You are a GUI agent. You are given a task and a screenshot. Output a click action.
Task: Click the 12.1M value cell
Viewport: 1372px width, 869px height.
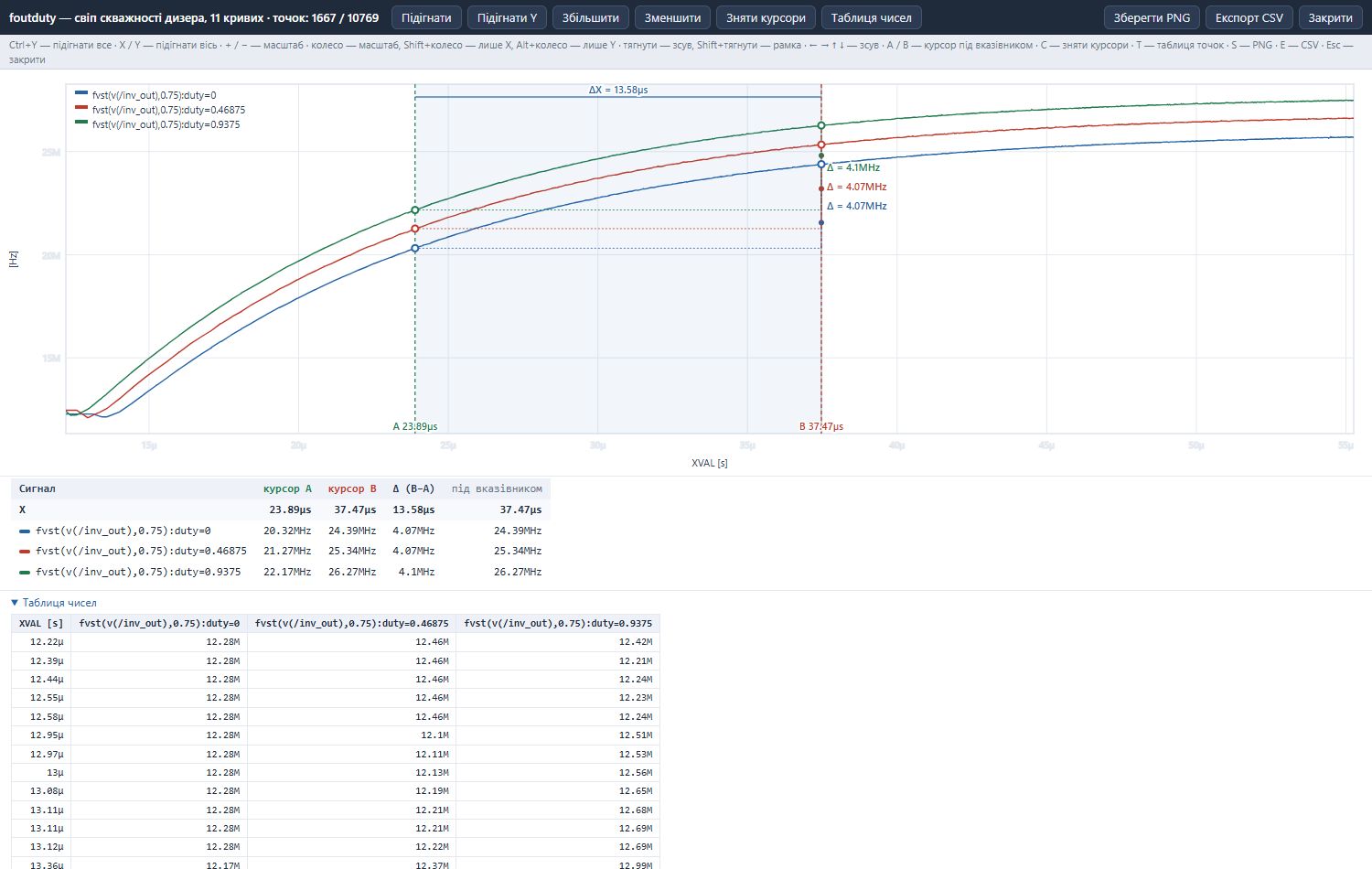coord(351,735)
